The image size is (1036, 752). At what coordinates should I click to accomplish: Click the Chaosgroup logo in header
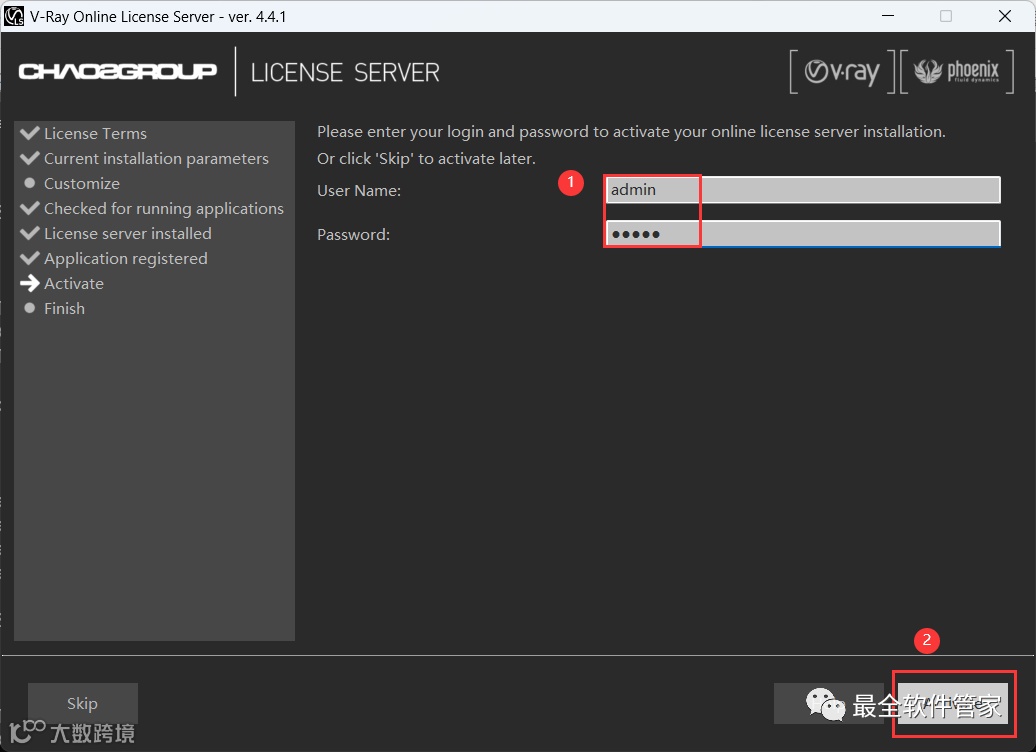118,71
